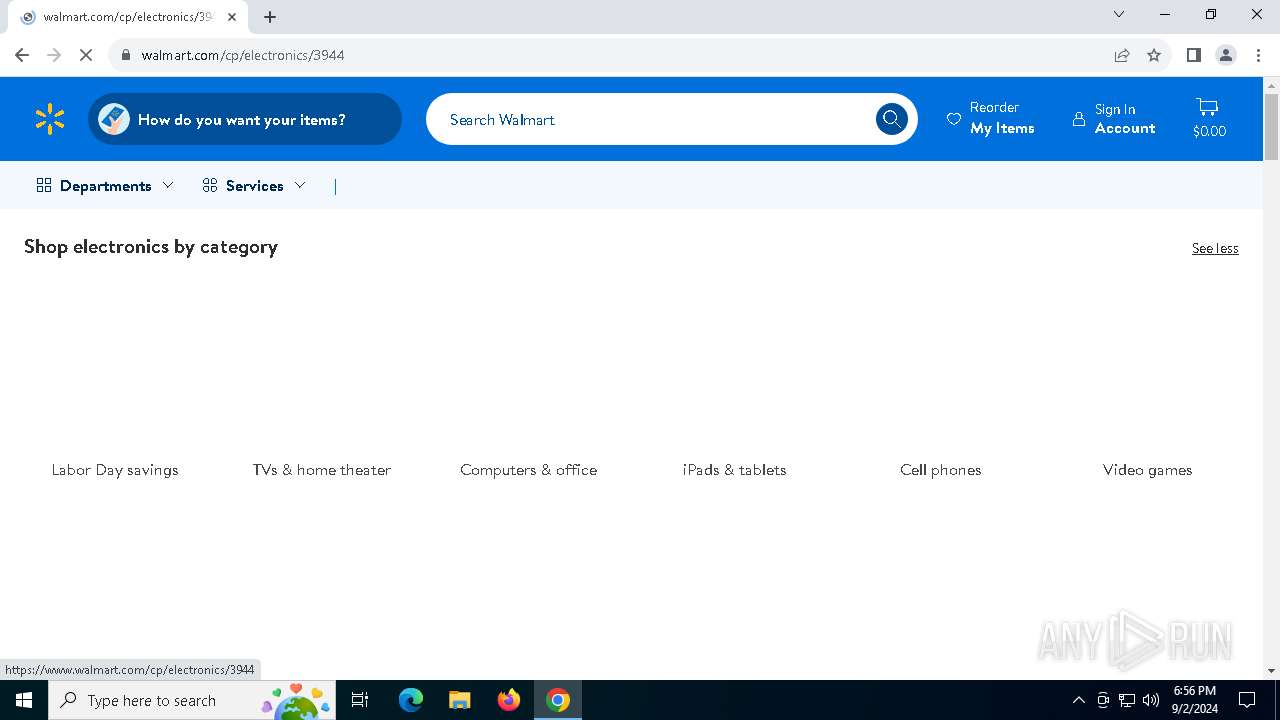Open the tab search dropdown
This screenshot has width=1280, height=720.
1119,14
